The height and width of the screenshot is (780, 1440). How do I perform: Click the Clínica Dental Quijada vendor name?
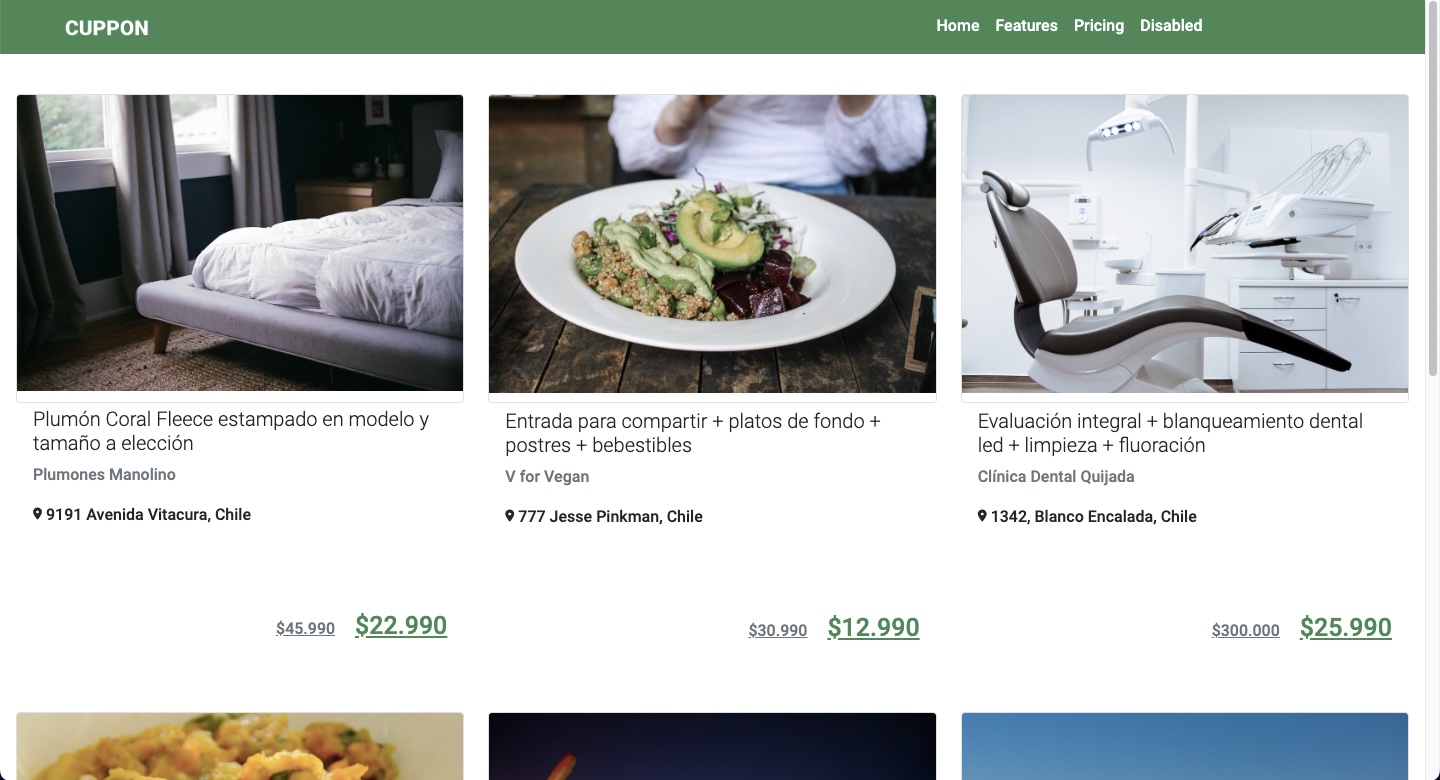click(x=1056, y=477)
